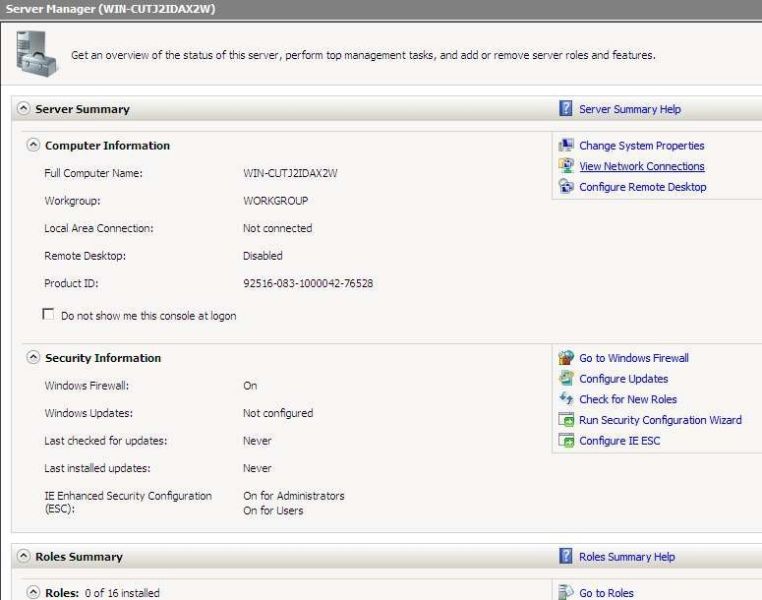Click the Configure Remote Desktop icon
Screen dimensions: 762x600
click(x=566, y=187)
